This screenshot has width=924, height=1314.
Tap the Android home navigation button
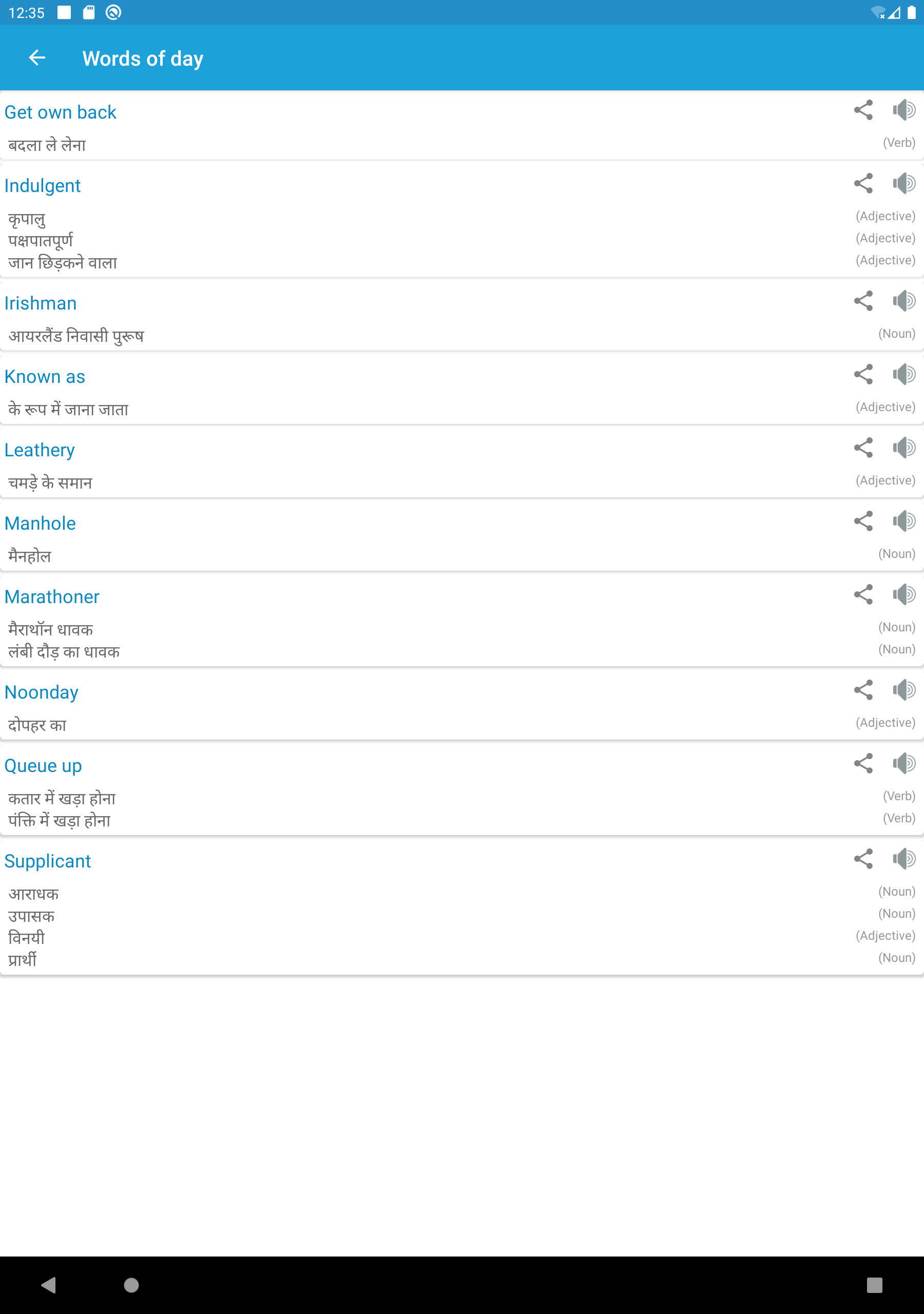pyautogui.click(x=131, y=1285)
